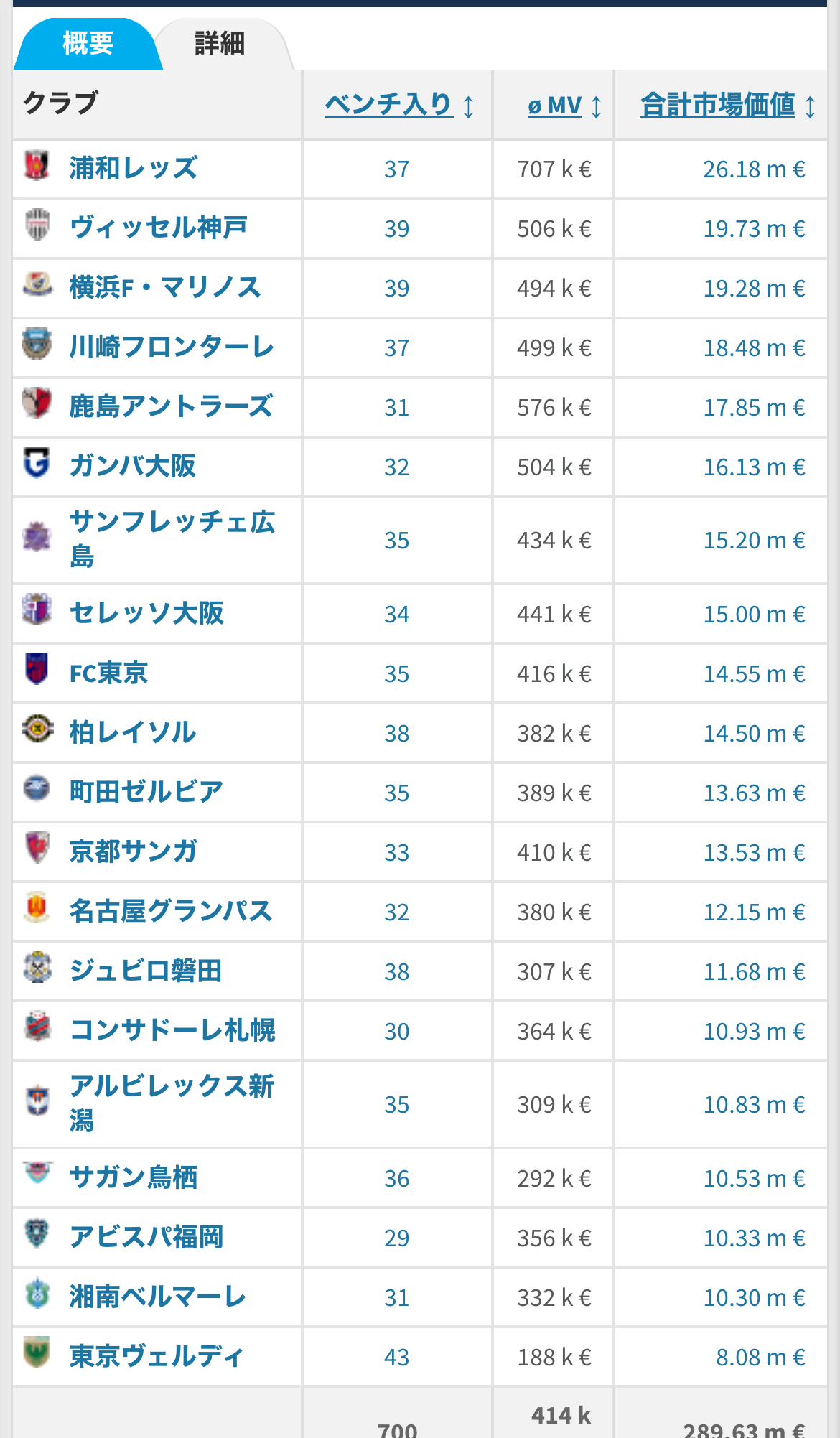Screen dimensions: 840x1438
Task: Open 京都サンガ squad size 33 link
Action: [396, 853]
